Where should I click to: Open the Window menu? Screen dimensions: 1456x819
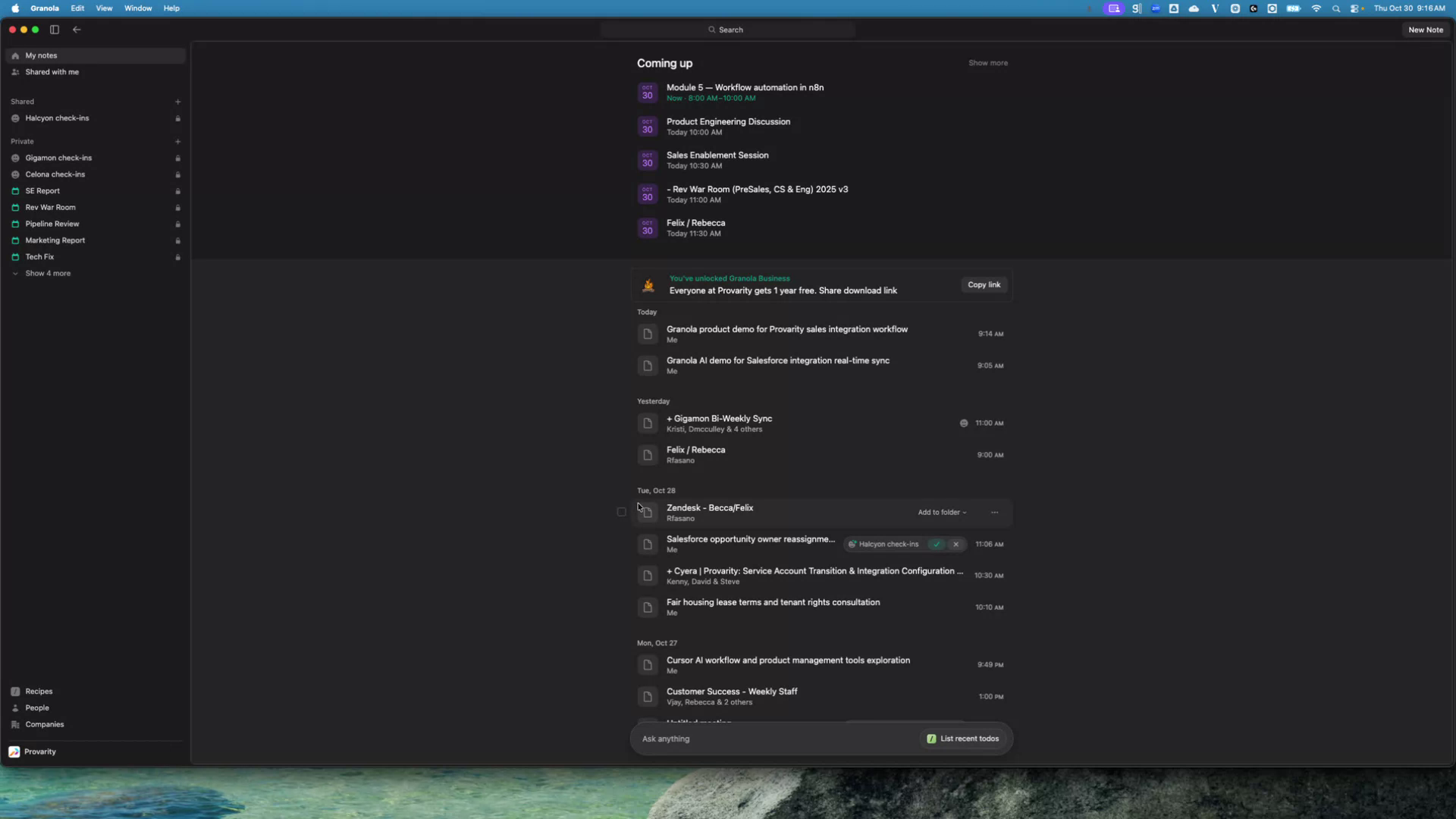click(137, 8)
